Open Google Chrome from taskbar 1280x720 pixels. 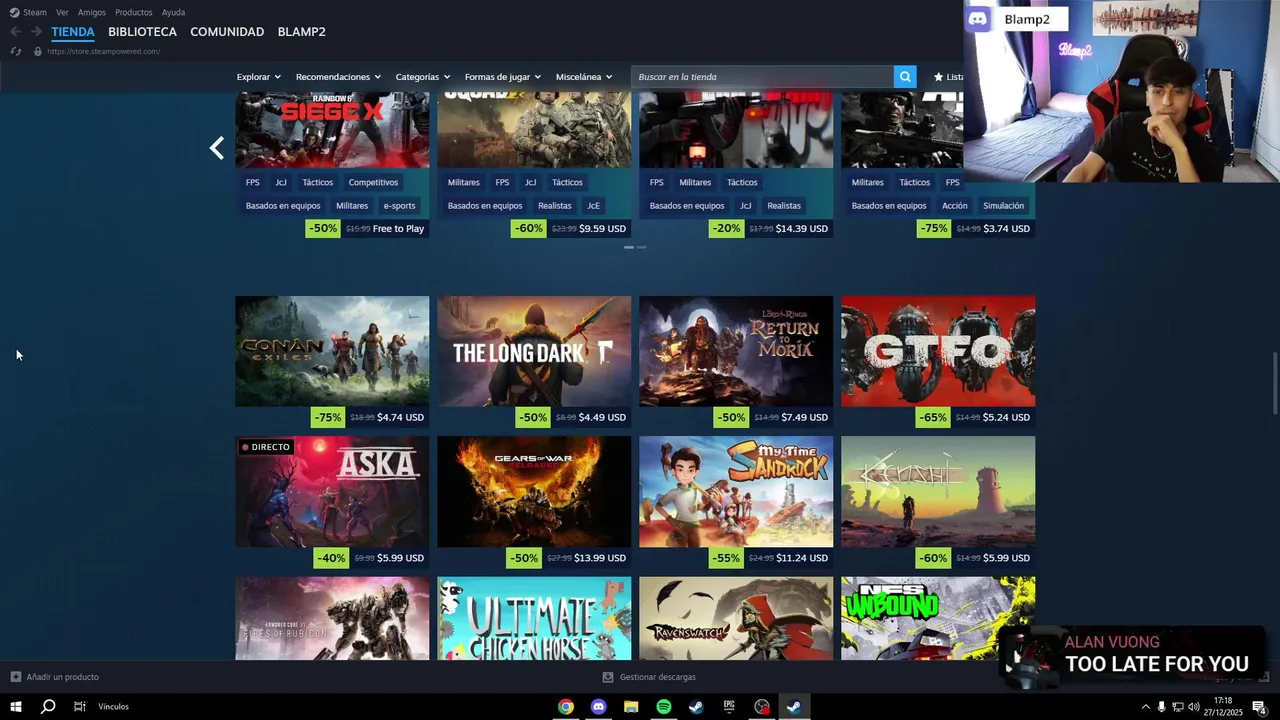coord(566,707)
